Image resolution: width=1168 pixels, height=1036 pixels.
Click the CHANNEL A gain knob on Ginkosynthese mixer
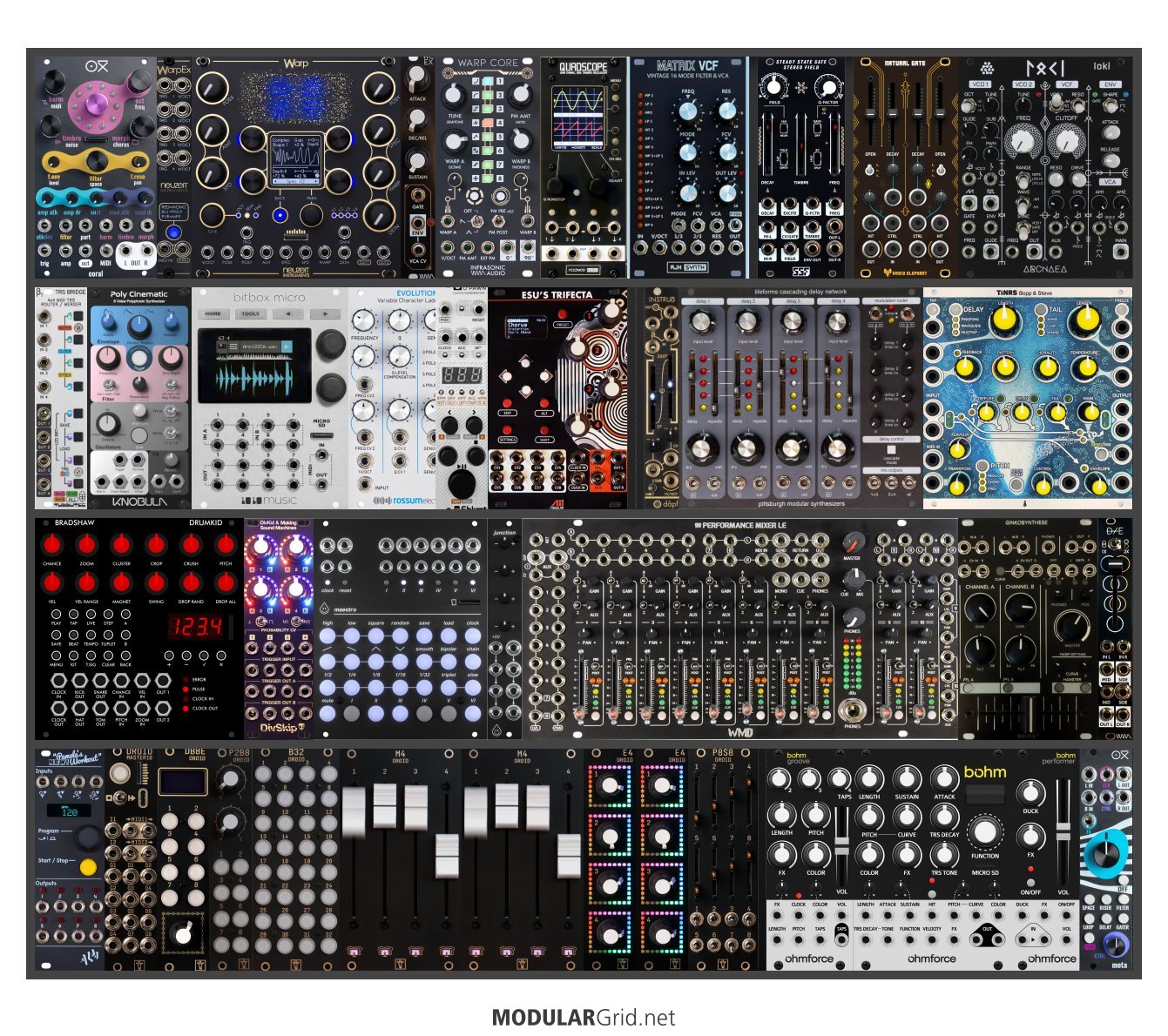tap(980, 609)
